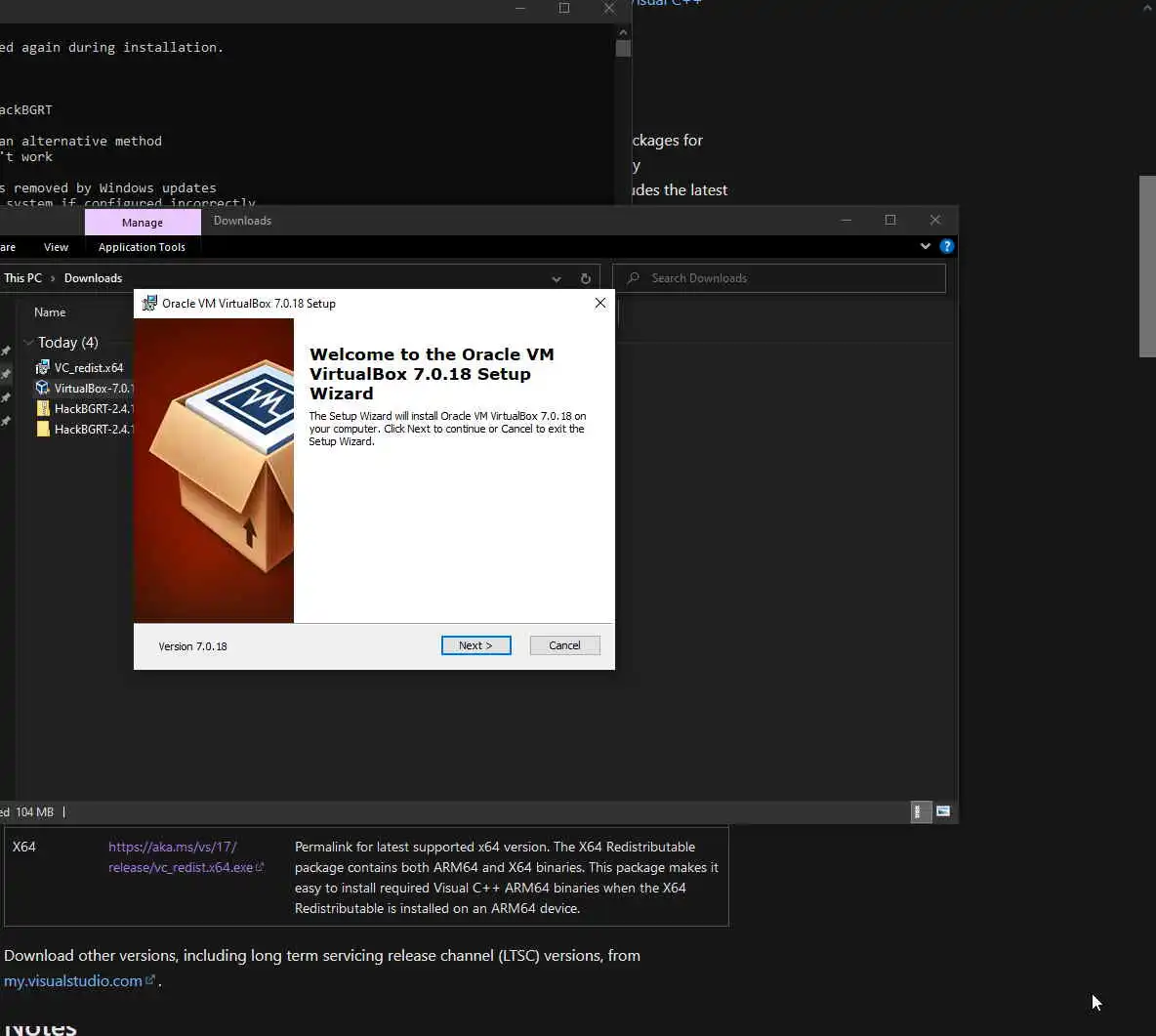Switch Explorer to the details view icon
The image size is (1156, 1036).
click(x=920, y=811)
